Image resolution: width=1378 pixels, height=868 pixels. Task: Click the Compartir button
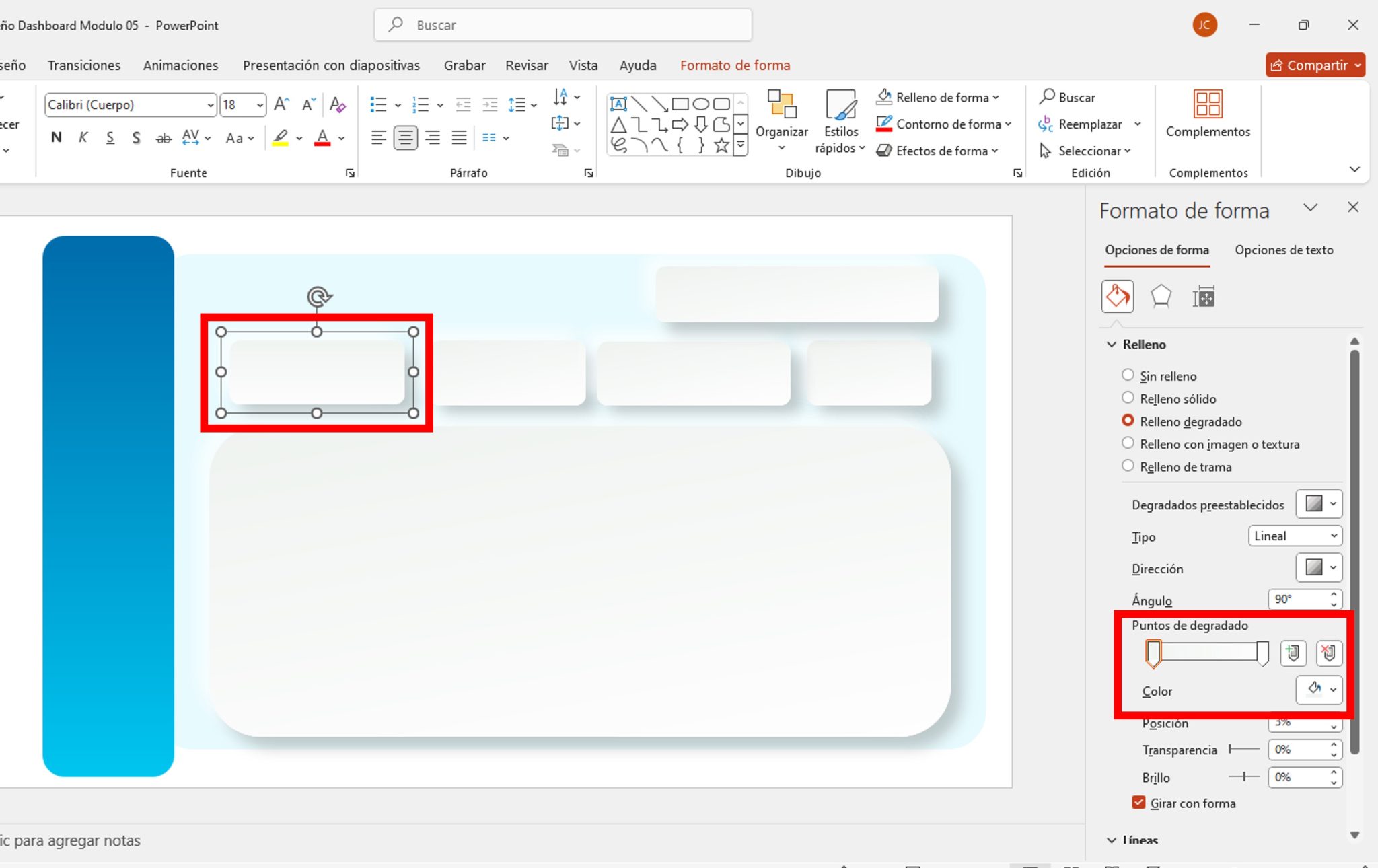click(x=1313, y=65)
